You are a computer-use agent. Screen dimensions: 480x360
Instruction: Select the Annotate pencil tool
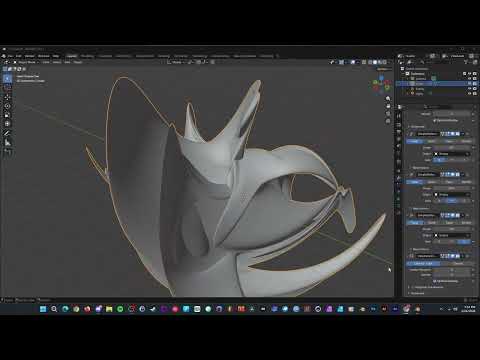[7, 133]
